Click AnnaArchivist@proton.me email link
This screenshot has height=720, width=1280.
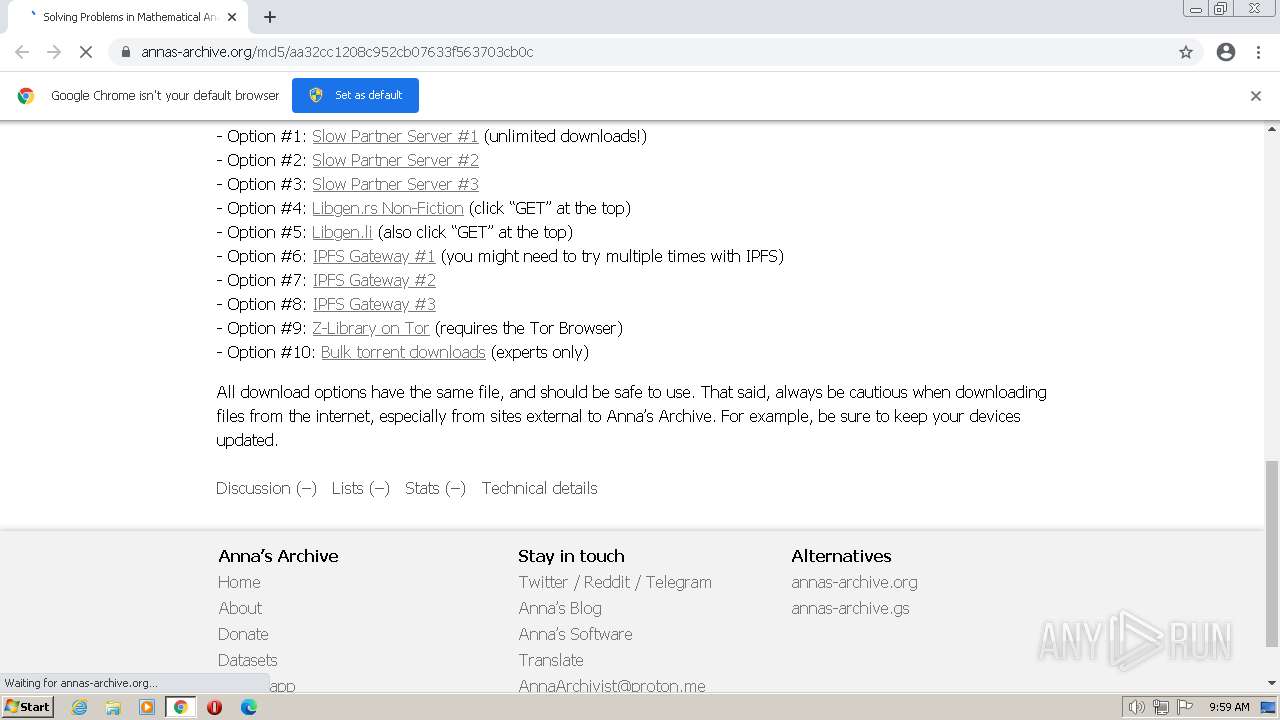click(x=612, y=686)
